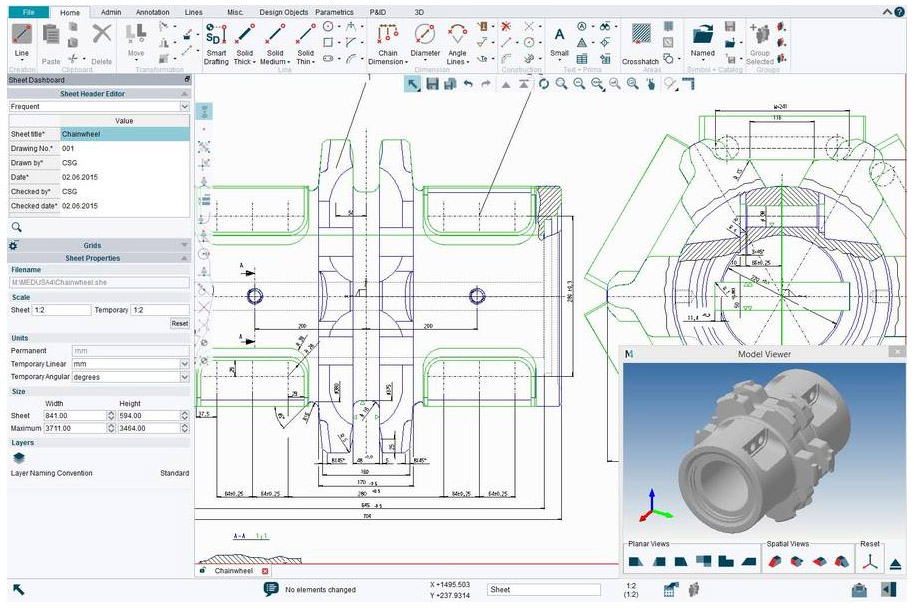Open the Temporary Linear units dropdown
The width and height of the screenshot is (914, 610).
pyautogui.click(x=184, y=363)
